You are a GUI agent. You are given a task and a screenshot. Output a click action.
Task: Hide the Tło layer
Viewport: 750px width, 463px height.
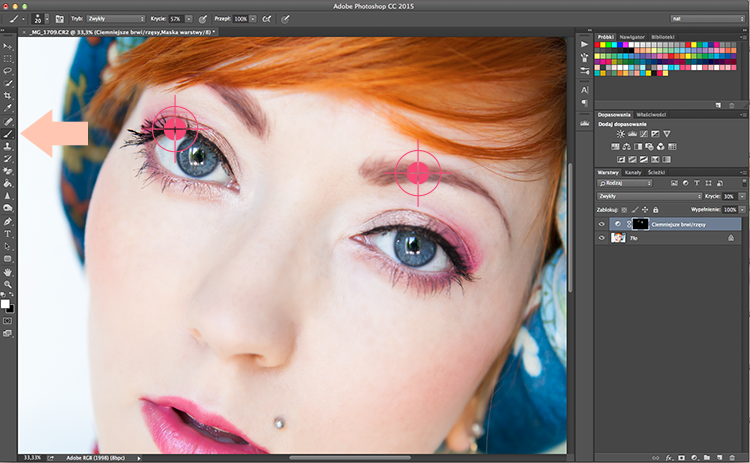point(602,238)
